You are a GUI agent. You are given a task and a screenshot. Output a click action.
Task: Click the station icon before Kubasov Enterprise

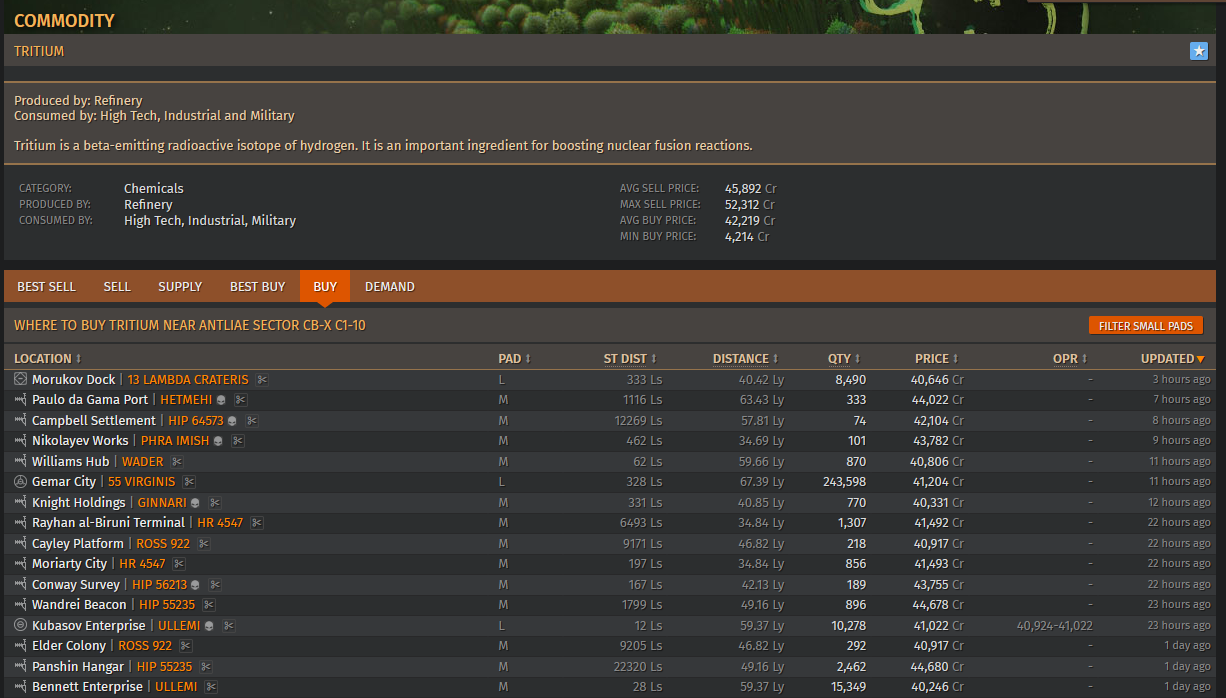tap(21, 626)
